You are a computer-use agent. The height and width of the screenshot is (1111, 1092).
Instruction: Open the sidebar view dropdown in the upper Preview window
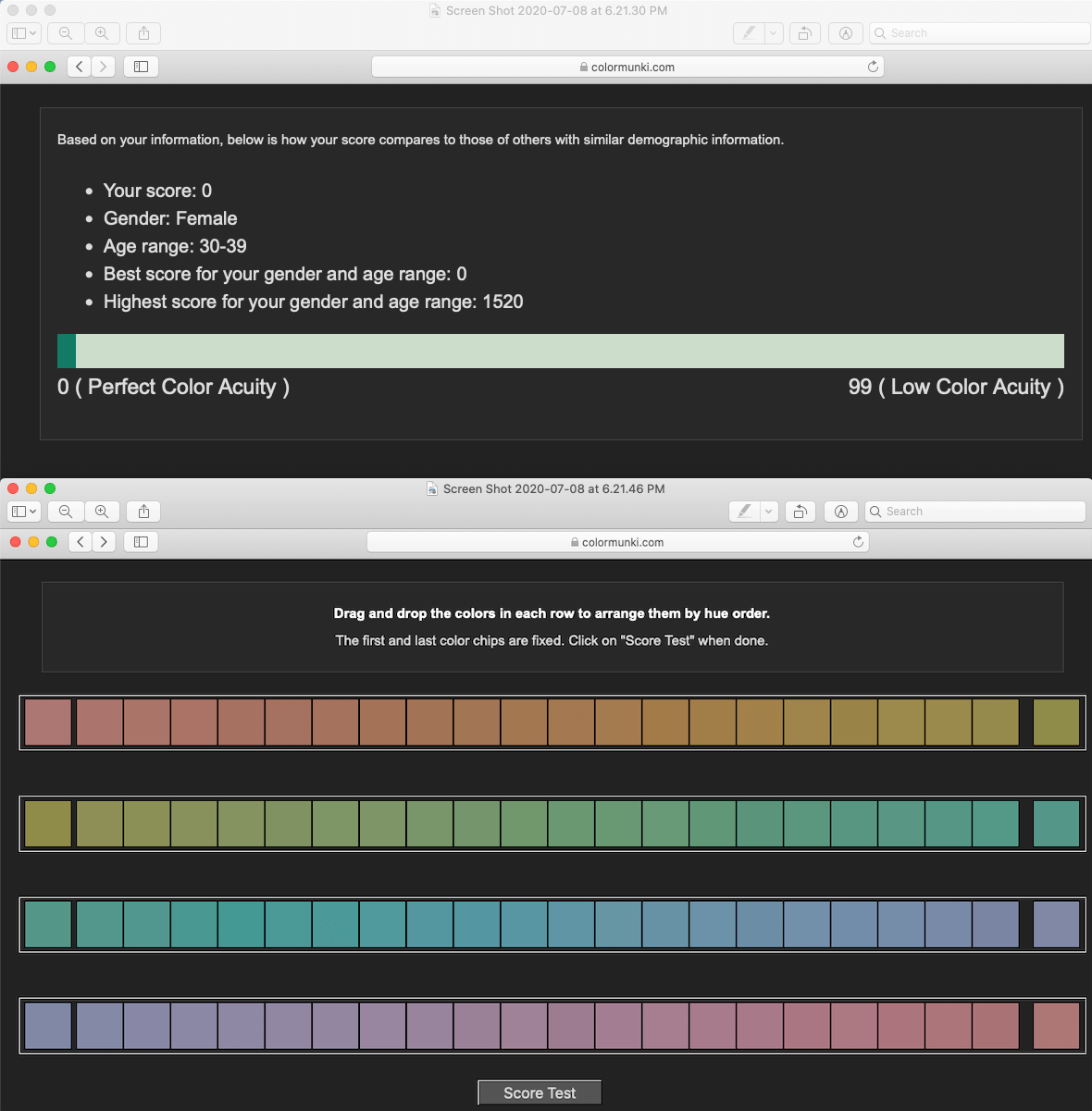[24, 33]
